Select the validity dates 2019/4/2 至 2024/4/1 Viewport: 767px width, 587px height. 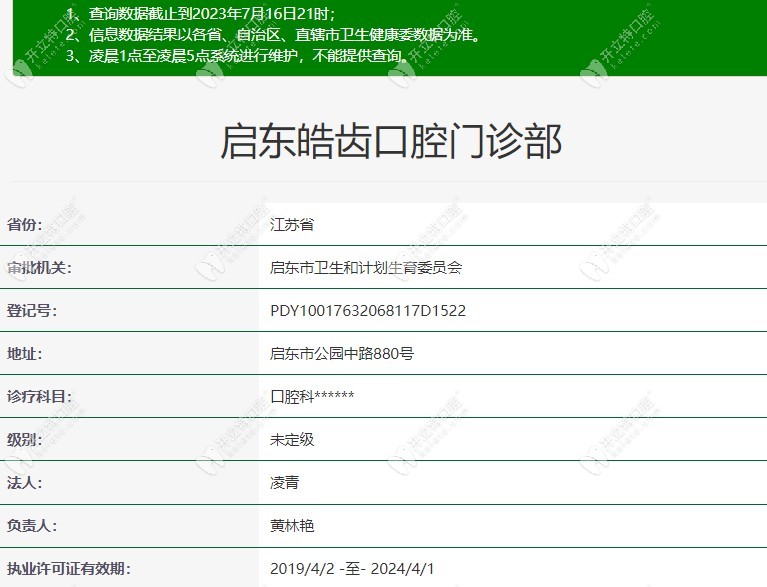351,569
